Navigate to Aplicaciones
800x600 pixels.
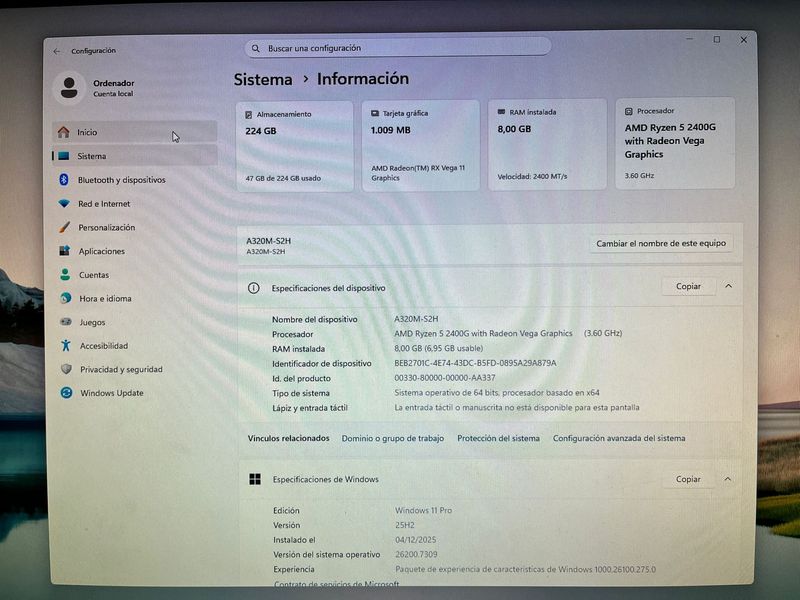(x=135, y=251)
